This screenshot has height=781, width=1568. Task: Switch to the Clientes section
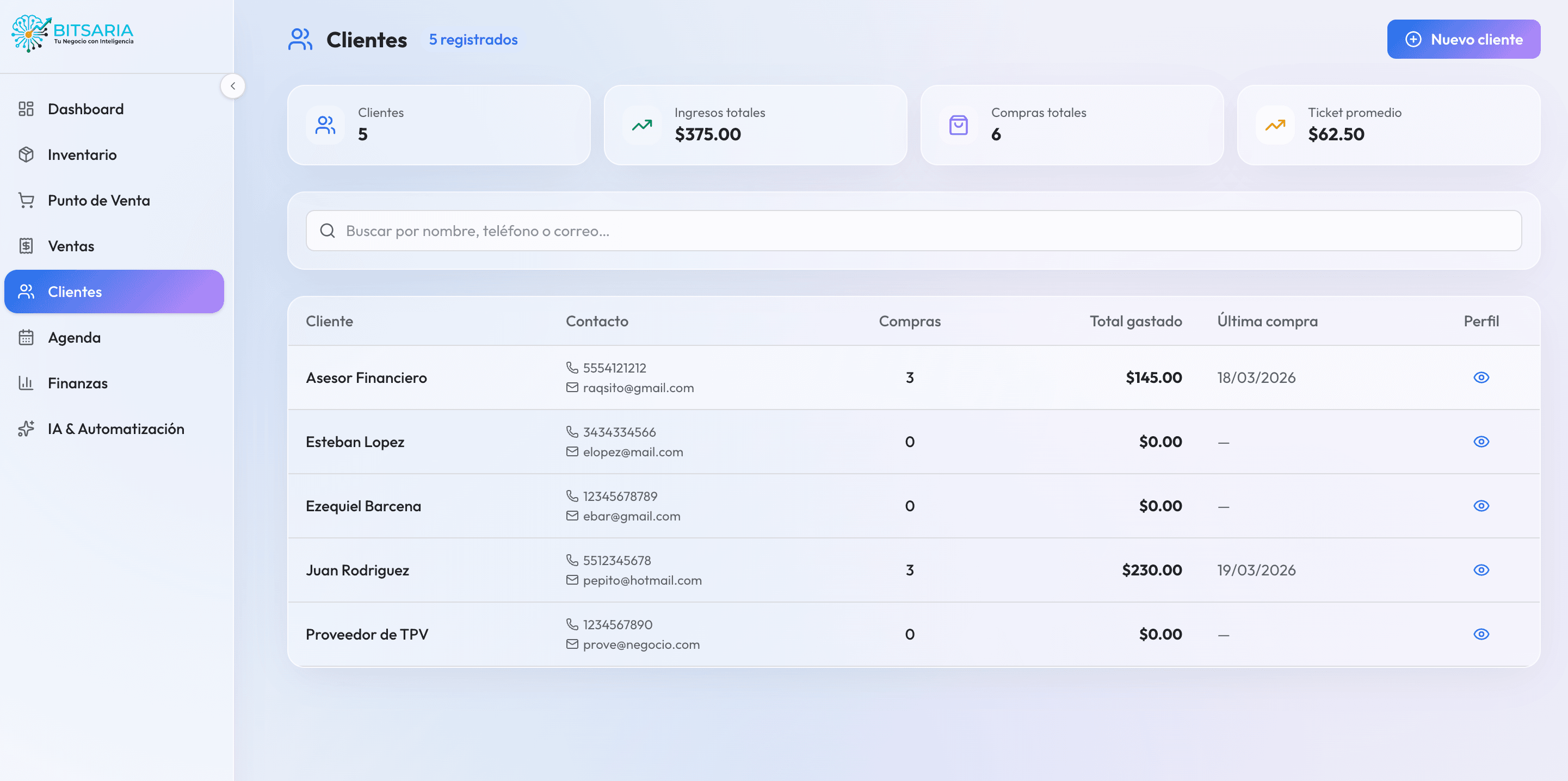(74, 292)
